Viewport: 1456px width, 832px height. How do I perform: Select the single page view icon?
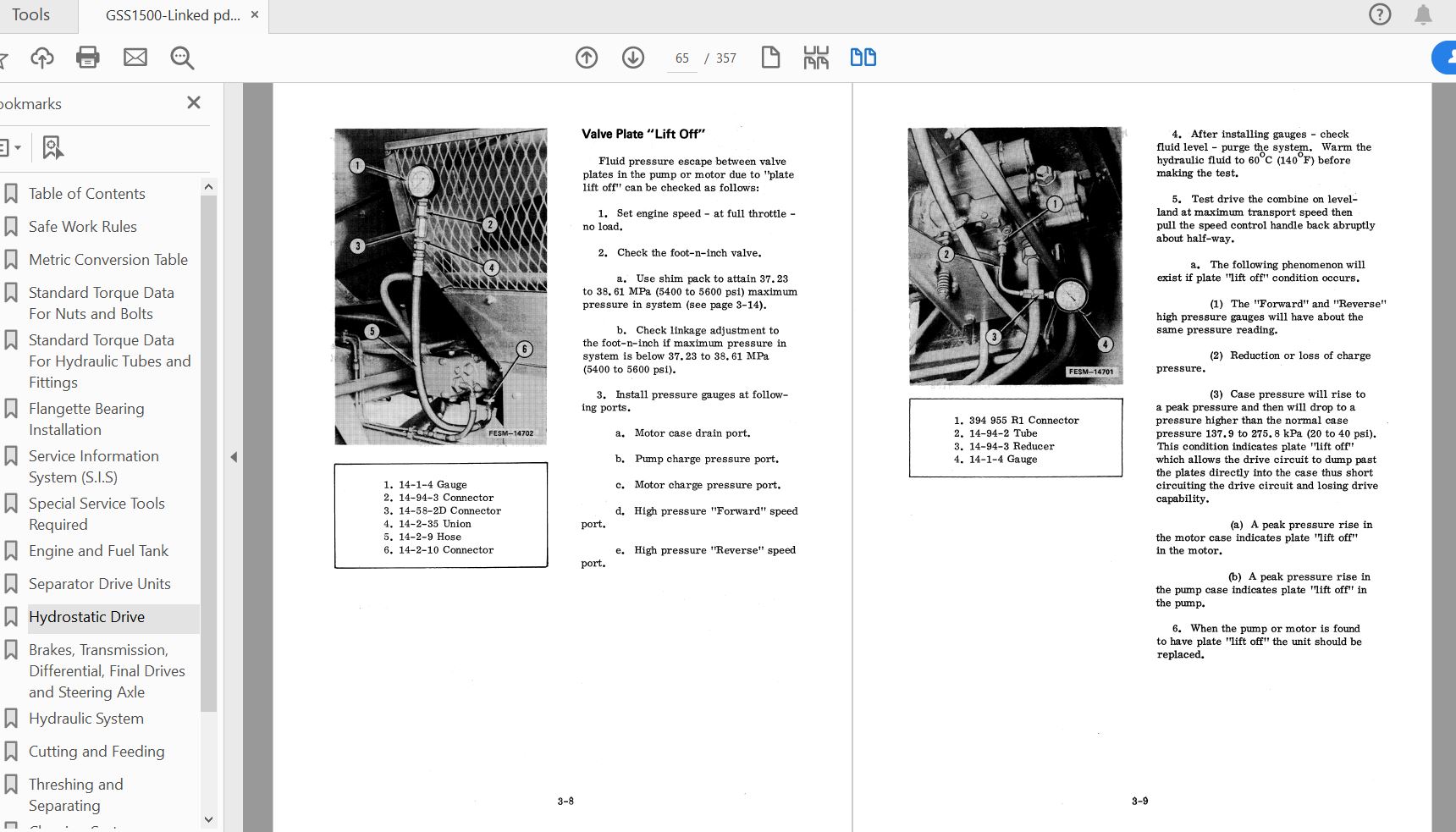[x=770, y=58]
